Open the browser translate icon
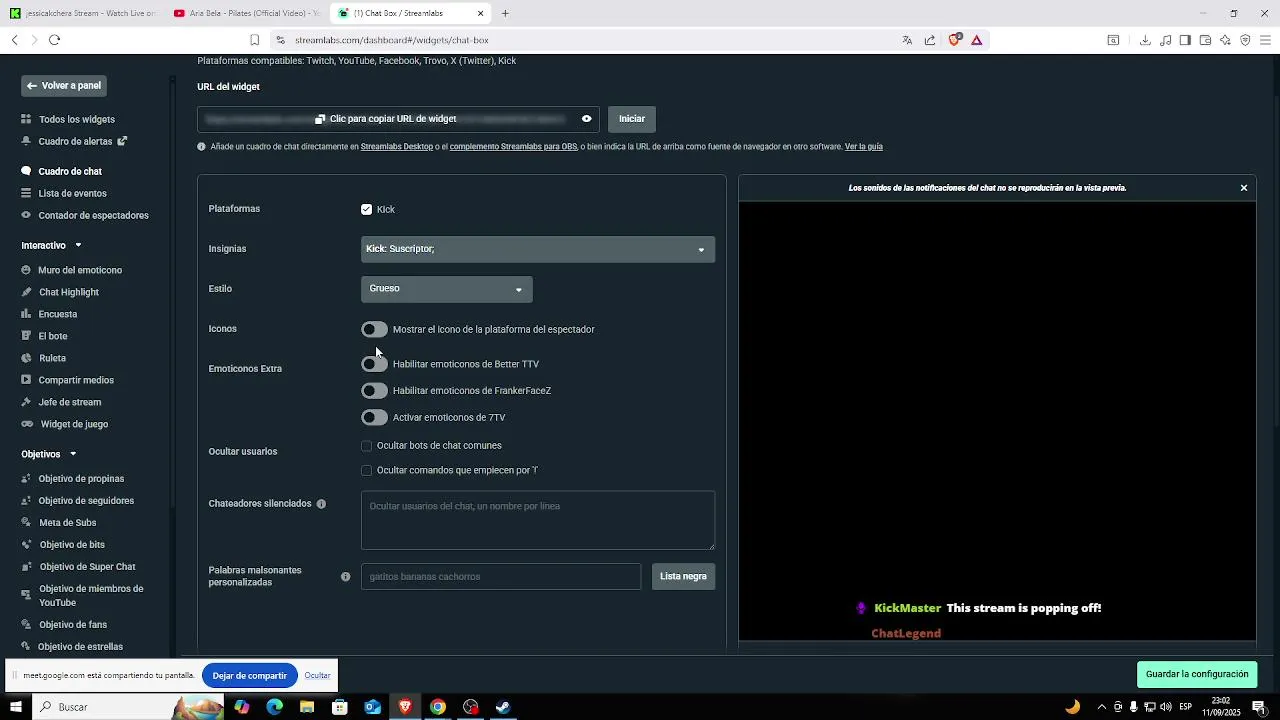Image resolution: width=1280 pixels, height=720 pixels. coord(907,40)
